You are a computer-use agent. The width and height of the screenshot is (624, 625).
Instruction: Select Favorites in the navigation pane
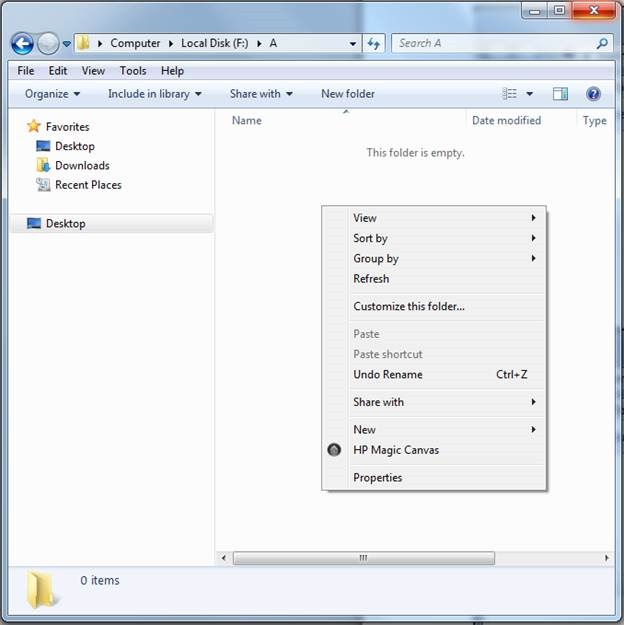pos(67,127)
